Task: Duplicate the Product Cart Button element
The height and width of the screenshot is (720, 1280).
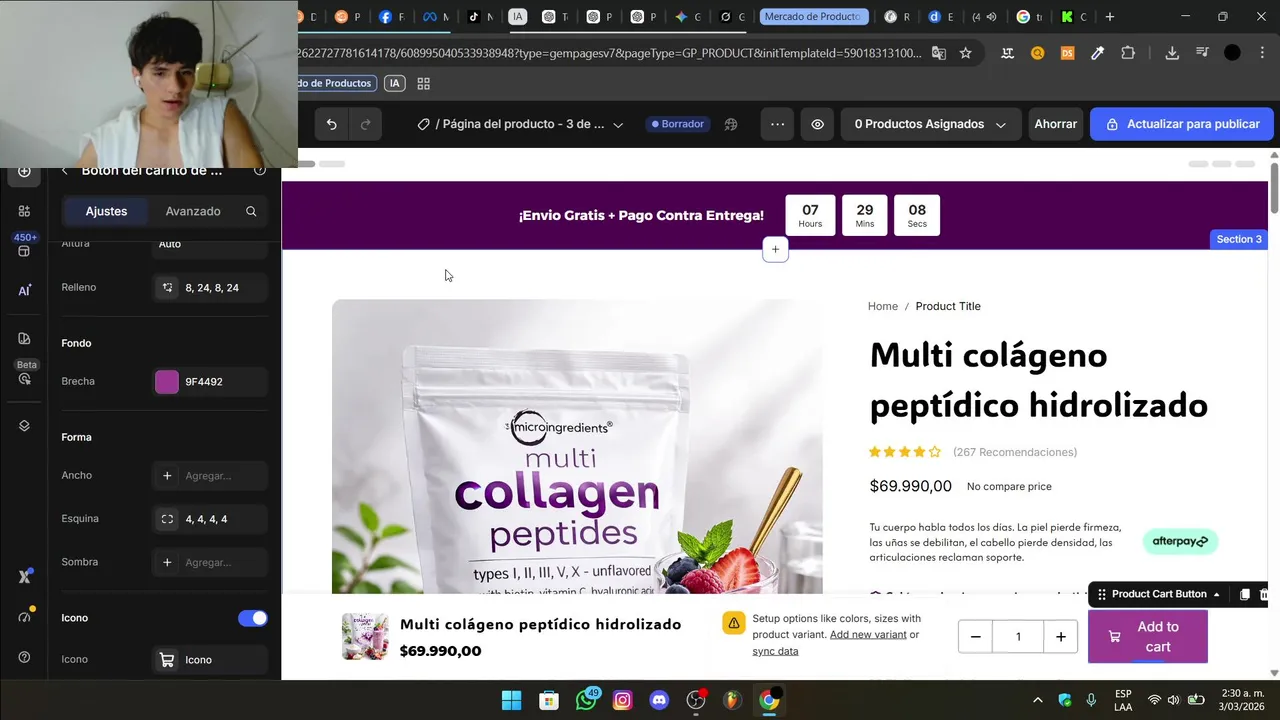Action: [x=1244, y=594]
